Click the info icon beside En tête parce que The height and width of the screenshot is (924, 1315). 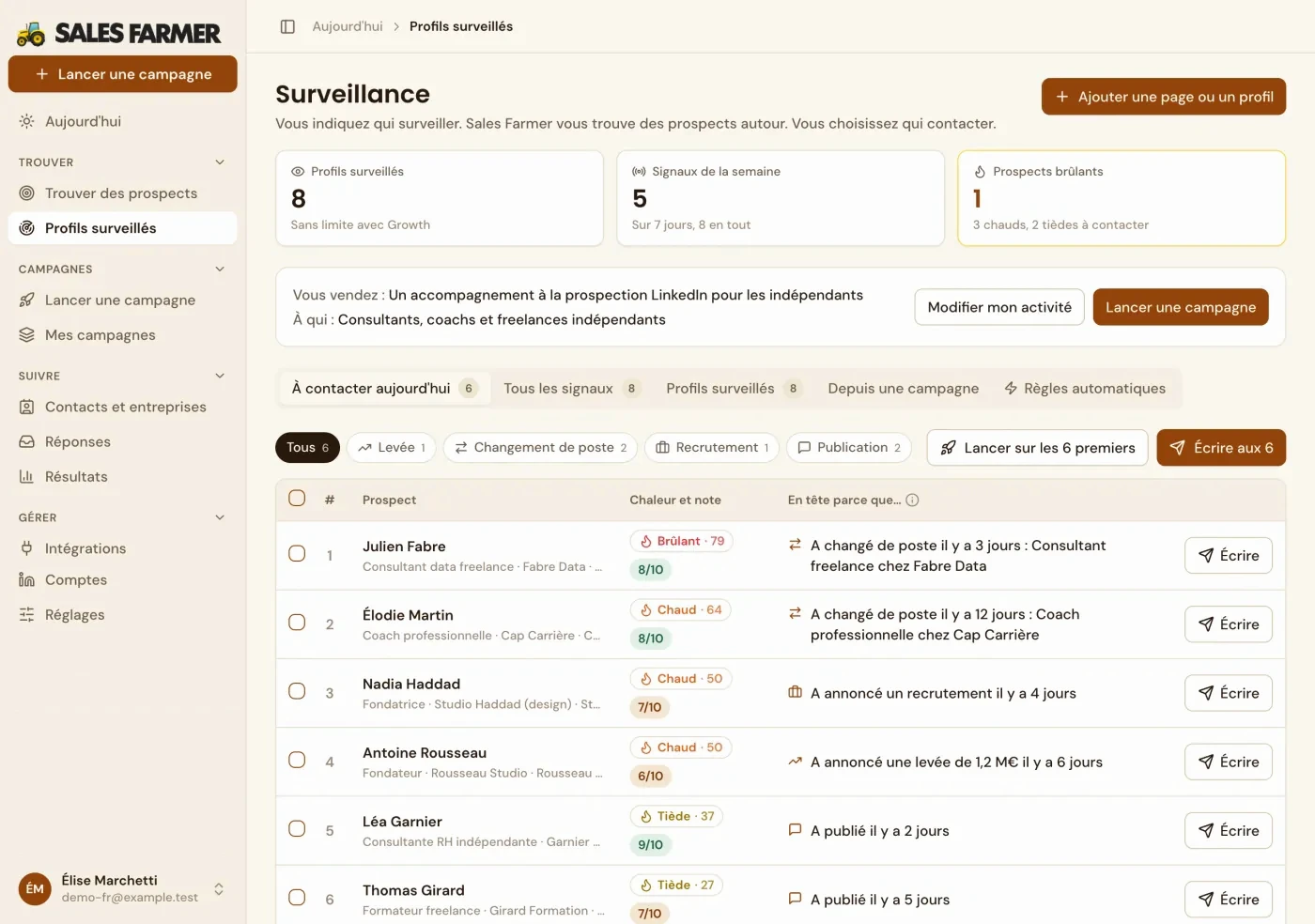[912, 500]
